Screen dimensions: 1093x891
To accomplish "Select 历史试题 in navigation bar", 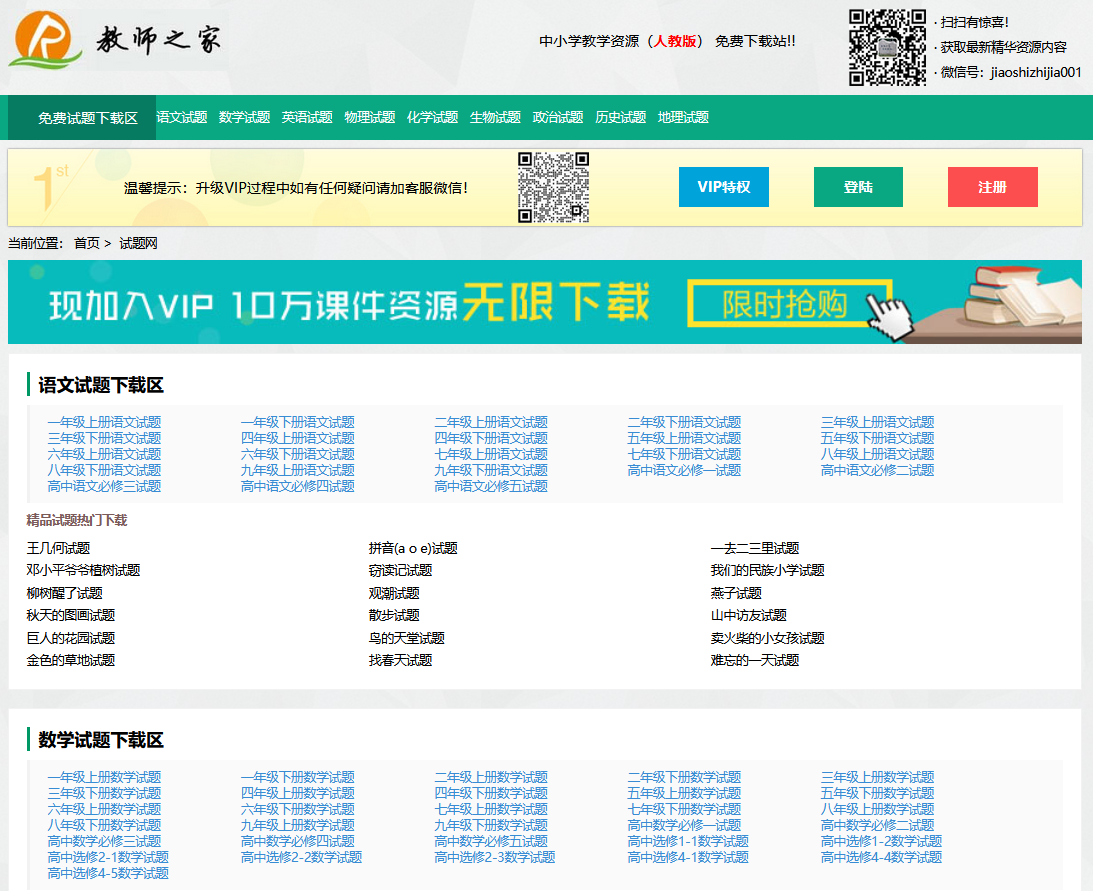I will (x=621, y=117).
